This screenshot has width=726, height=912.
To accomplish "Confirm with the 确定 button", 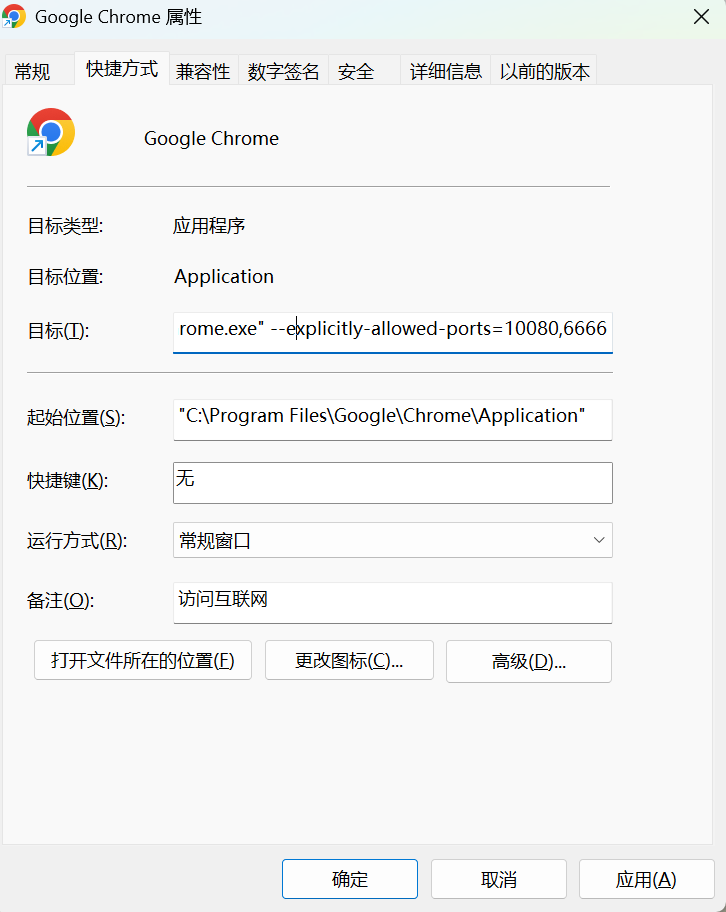I will (350, 879).
